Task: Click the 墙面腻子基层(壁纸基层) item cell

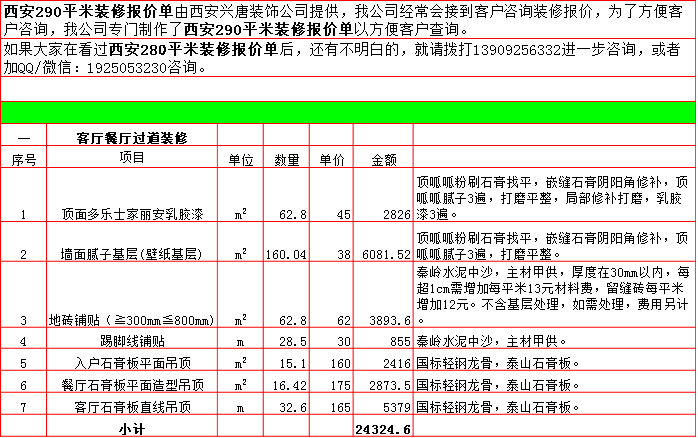Action: [x=132, y=254]
